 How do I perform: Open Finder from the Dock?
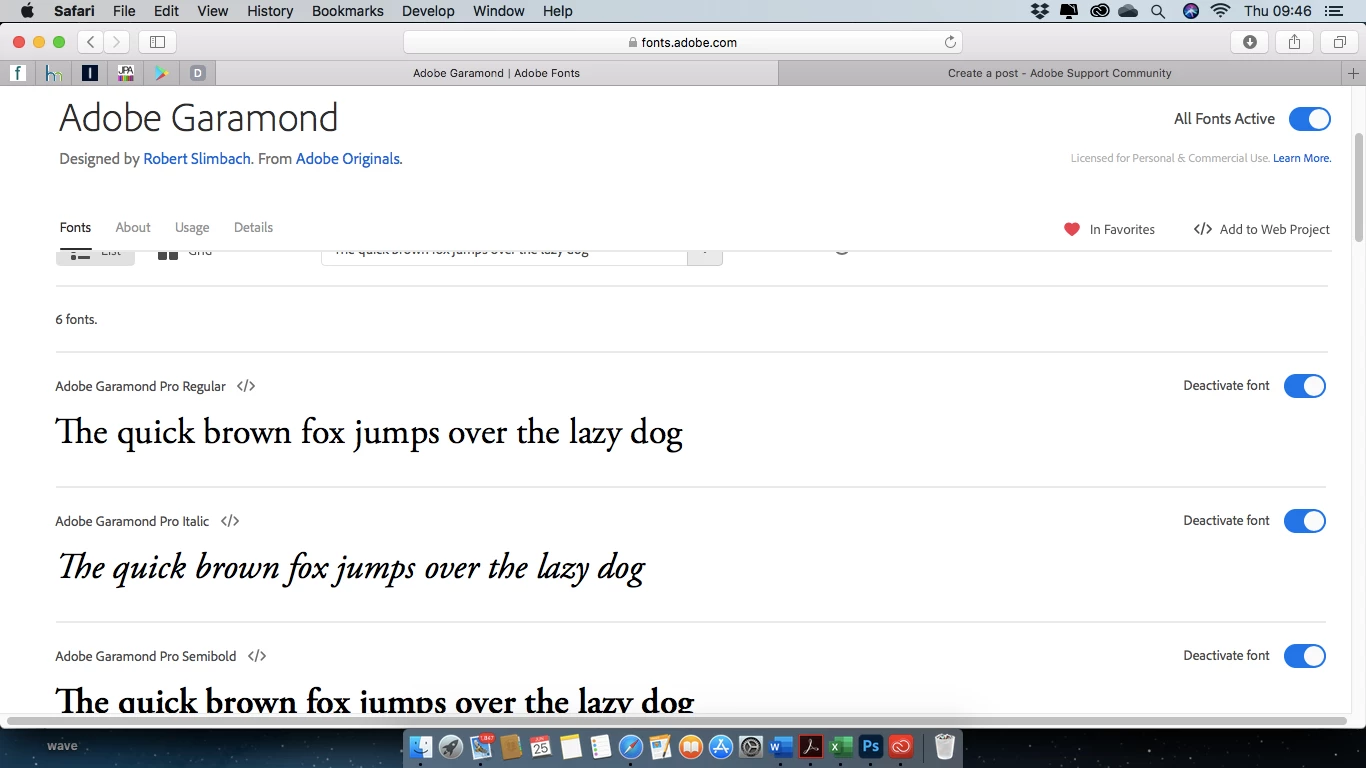point(421,746)
